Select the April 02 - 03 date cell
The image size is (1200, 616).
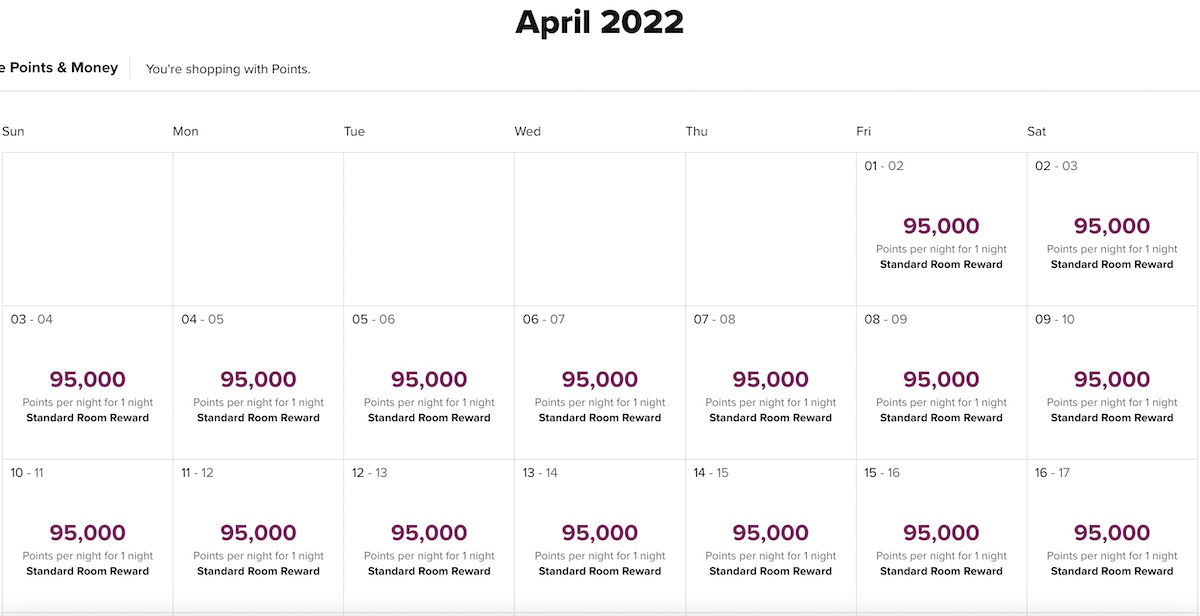(1112, 229)
